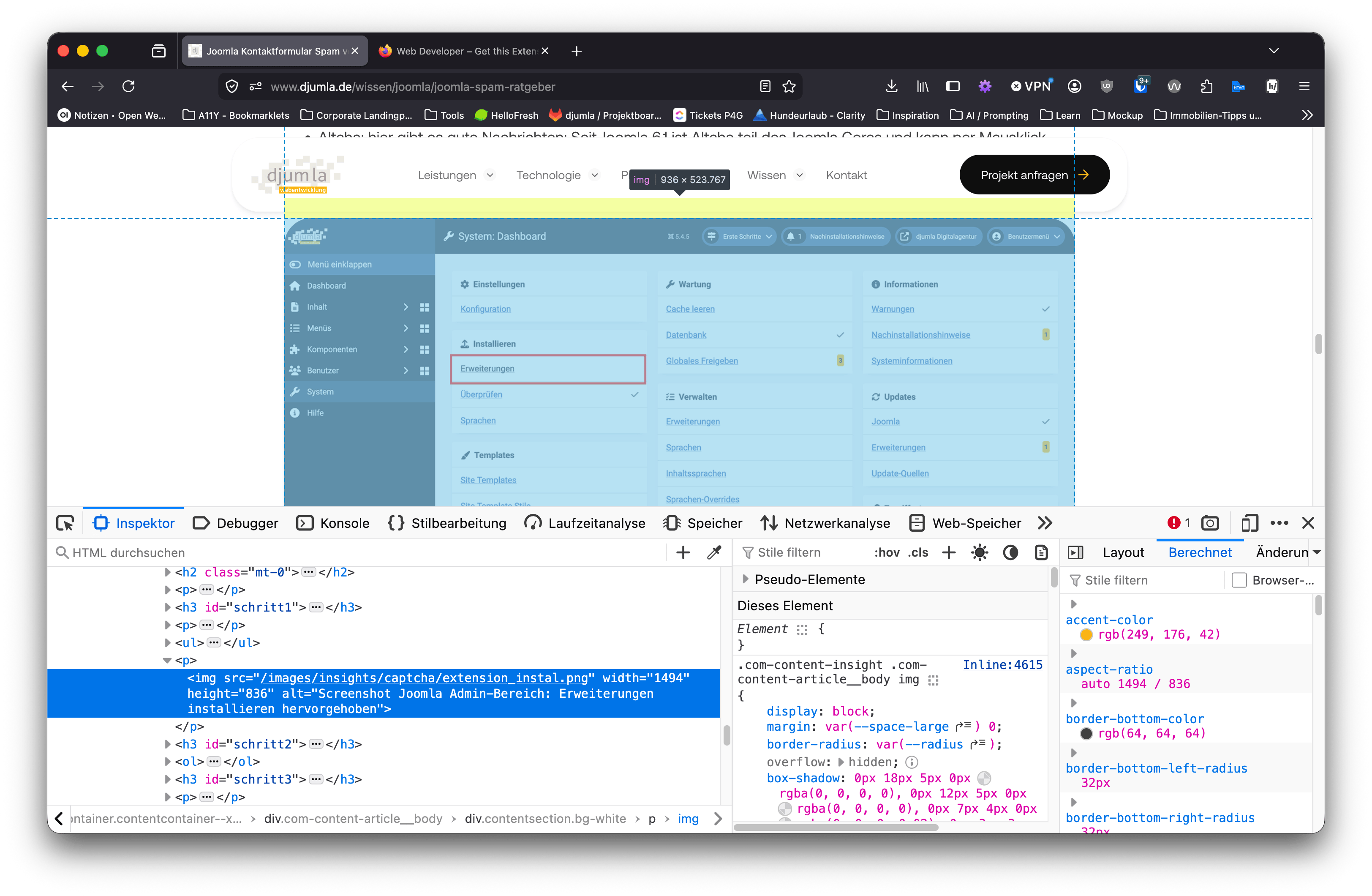Expand the ol node in markup
Image resolution: width=1372 pixels, height=896 pixels.
(x=167, y=761)
